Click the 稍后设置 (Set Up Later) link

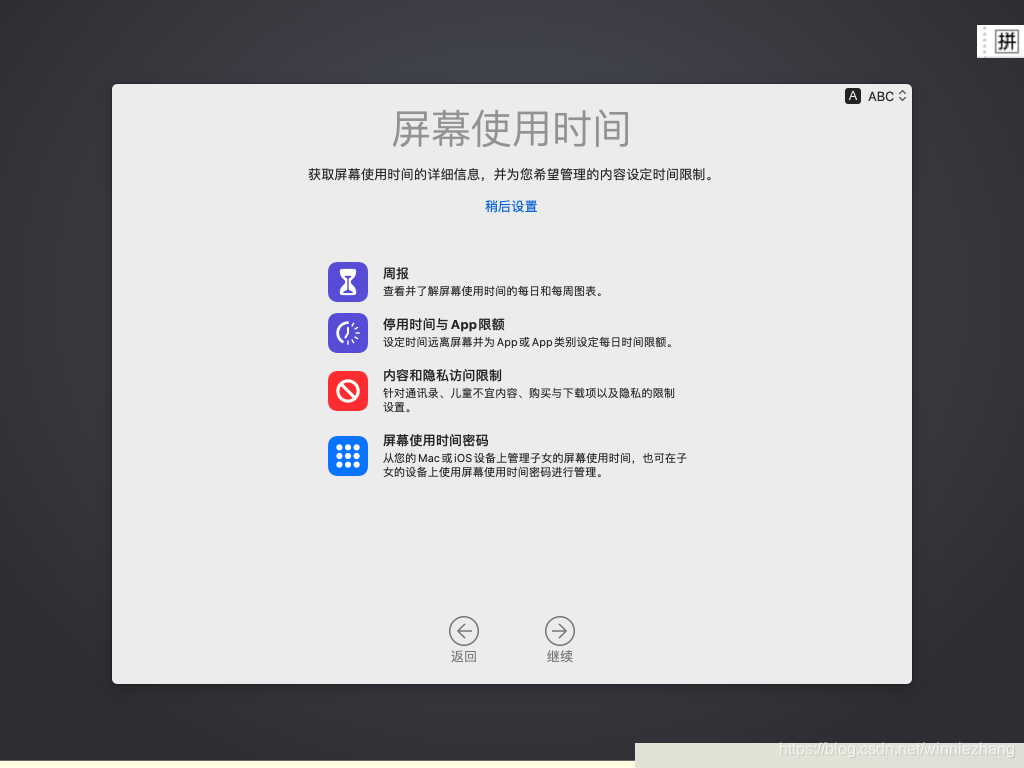(x=511, y=206)
